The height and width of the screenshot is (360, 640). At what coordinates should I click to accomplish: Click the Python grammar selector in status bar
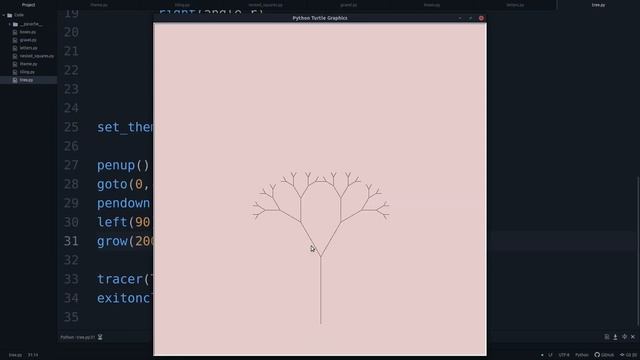click(x=582, y=355)
